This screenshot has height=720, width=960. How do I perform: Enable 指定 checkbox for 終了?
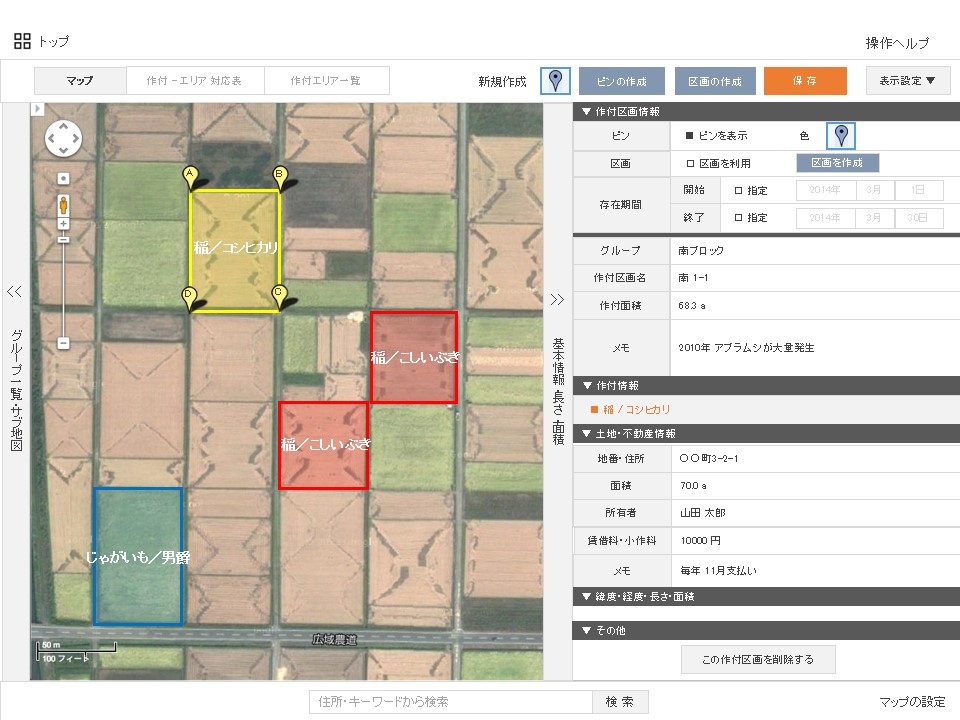(738, 217)
